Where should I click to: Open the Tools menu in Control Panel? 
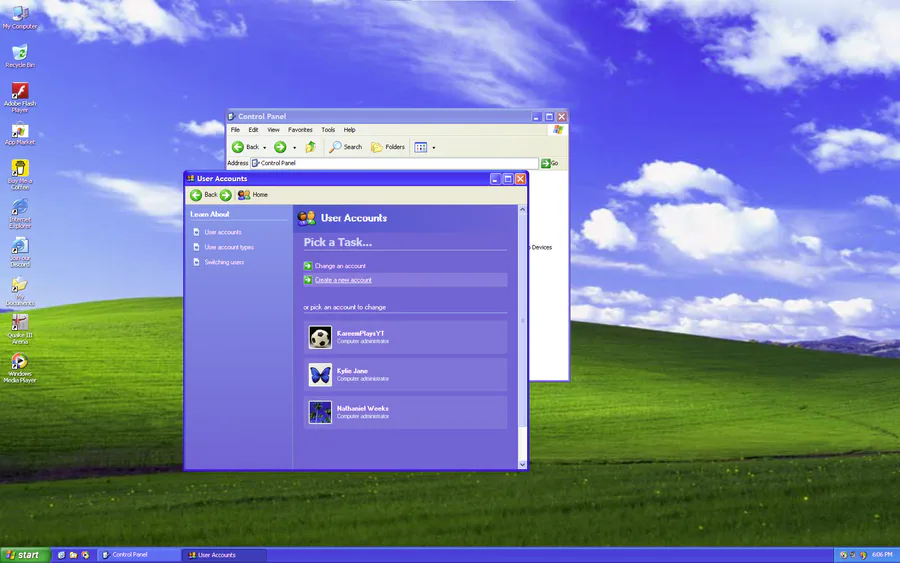[328, 130]
